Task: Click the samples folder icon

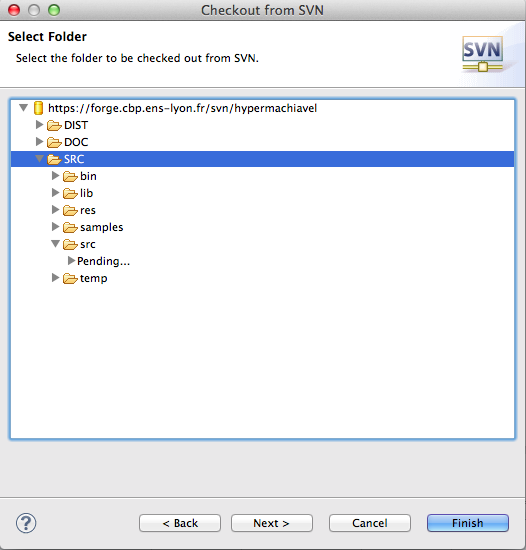Action: tap(70, 227)
